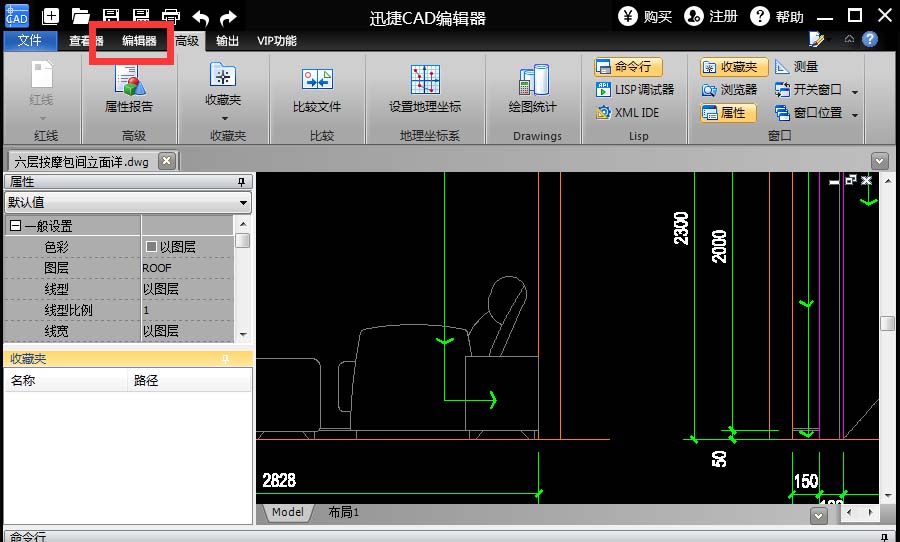The image size is (900, 542).
Task: Redo the last undone action
Action: coord(228,17)
